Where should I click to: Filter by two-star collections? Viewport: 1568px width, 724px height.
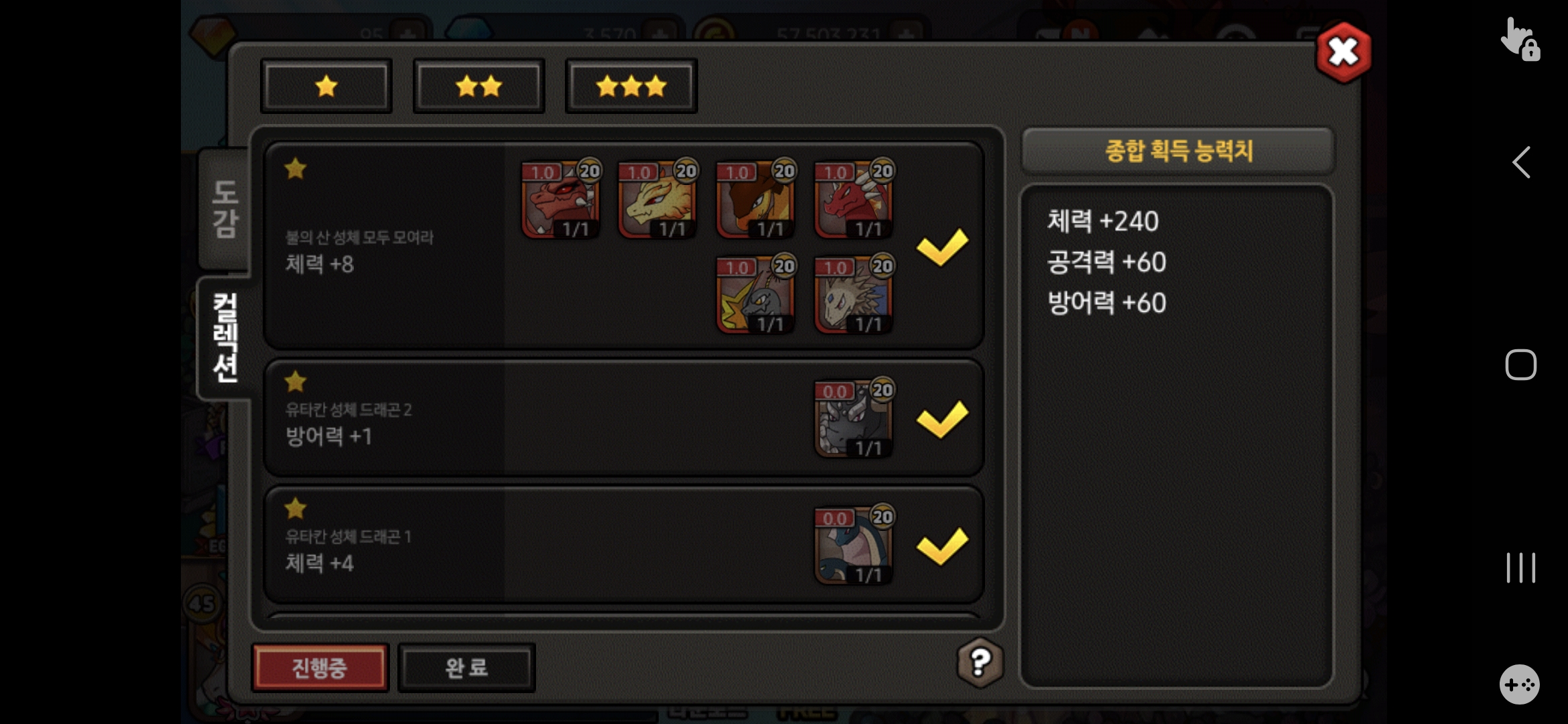coord(478,86)
